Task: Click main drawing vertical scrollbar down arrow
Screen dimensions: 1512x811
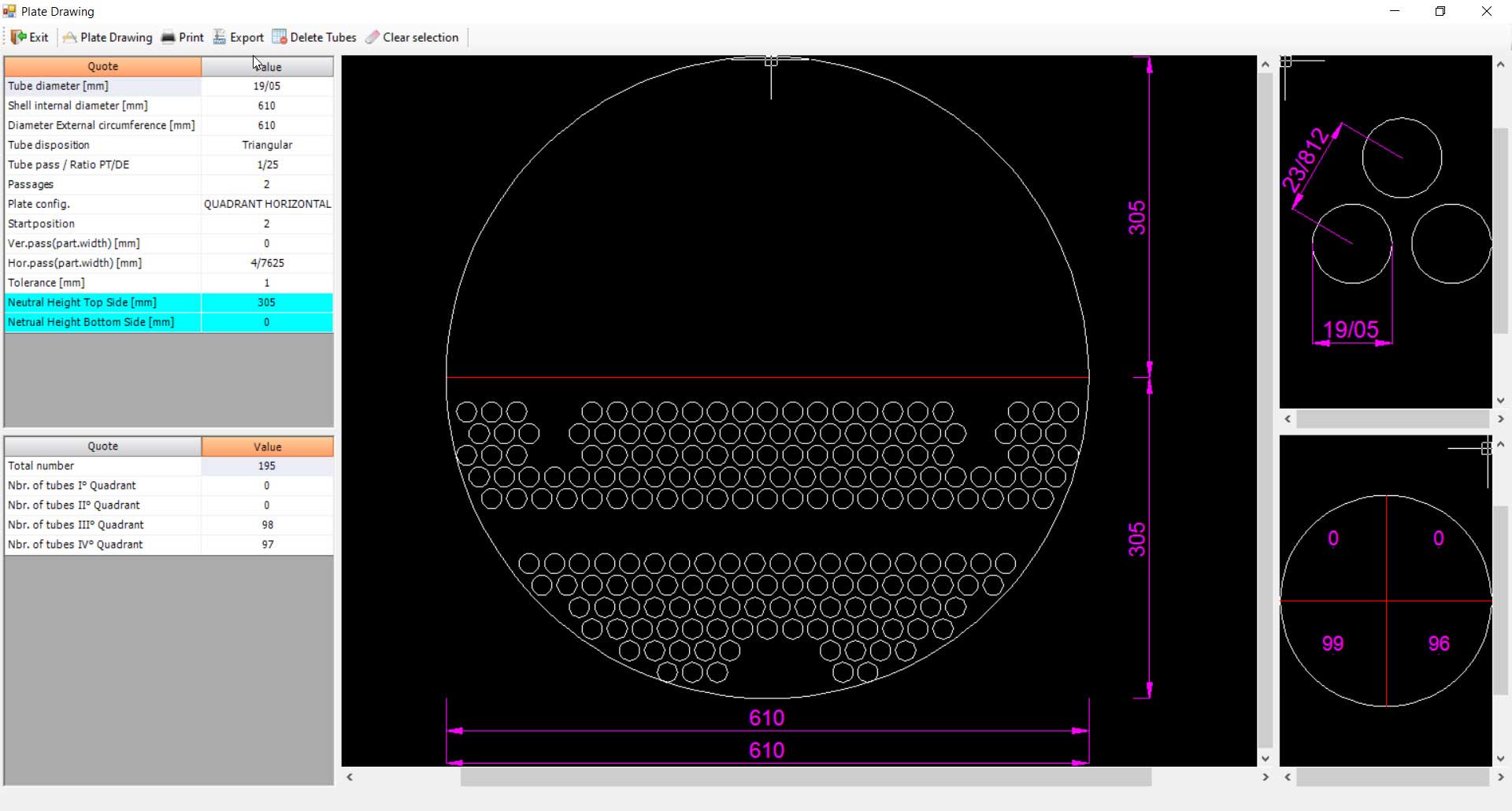Action: [1266, 758]
